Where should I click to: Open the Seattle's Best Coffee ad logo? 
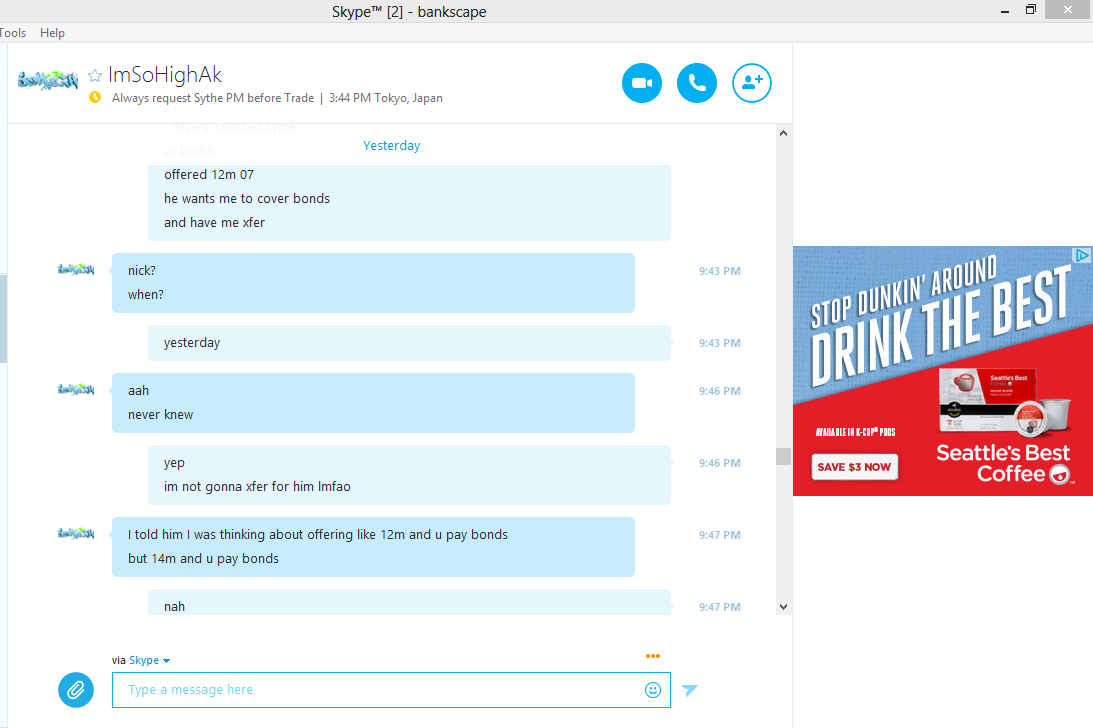point(1004,463)
